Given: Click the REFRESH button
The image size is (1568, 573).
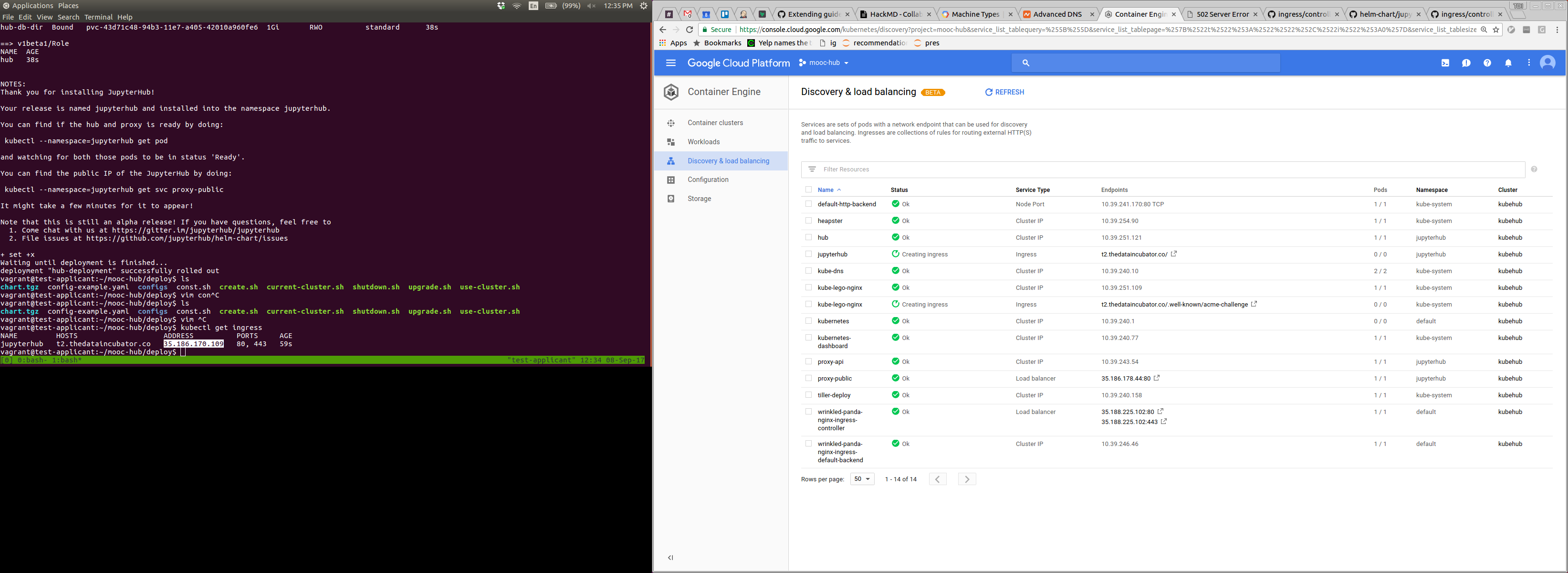Looking at the screenshot, I should tap(1004, 92).
